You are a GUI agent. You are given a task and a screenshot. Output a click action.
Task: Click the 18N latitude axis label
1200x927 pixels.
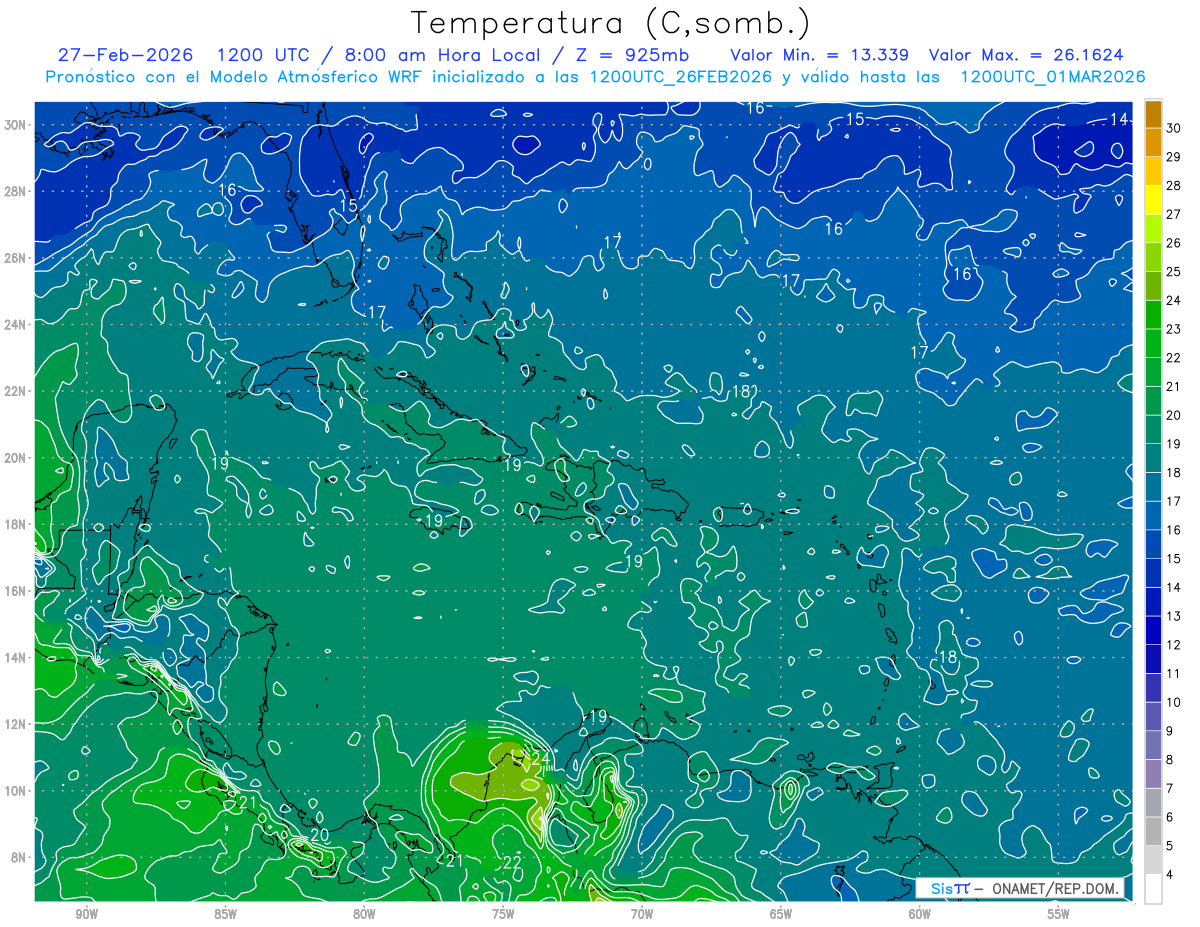tap(16, 524)
